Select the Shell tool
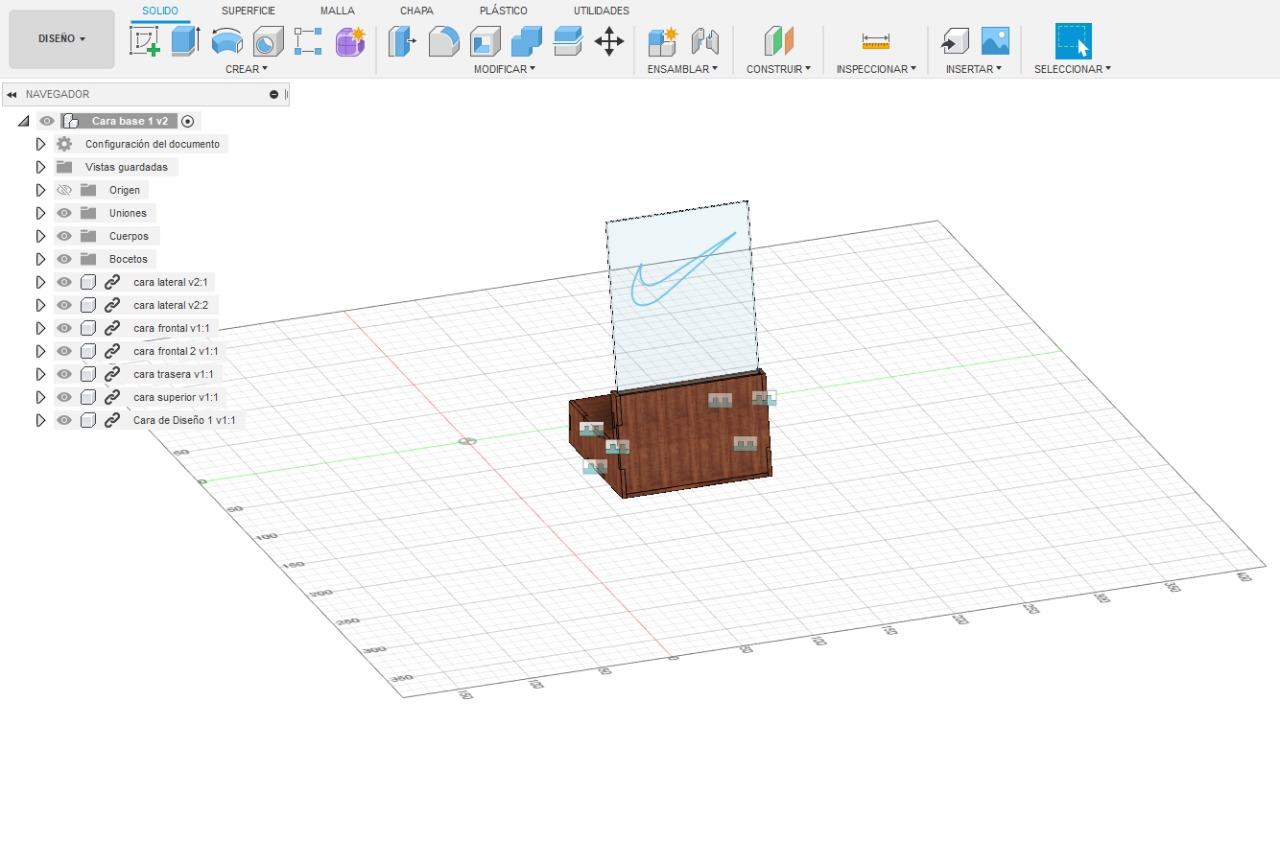1280x842 pixels. click(485, 41)
